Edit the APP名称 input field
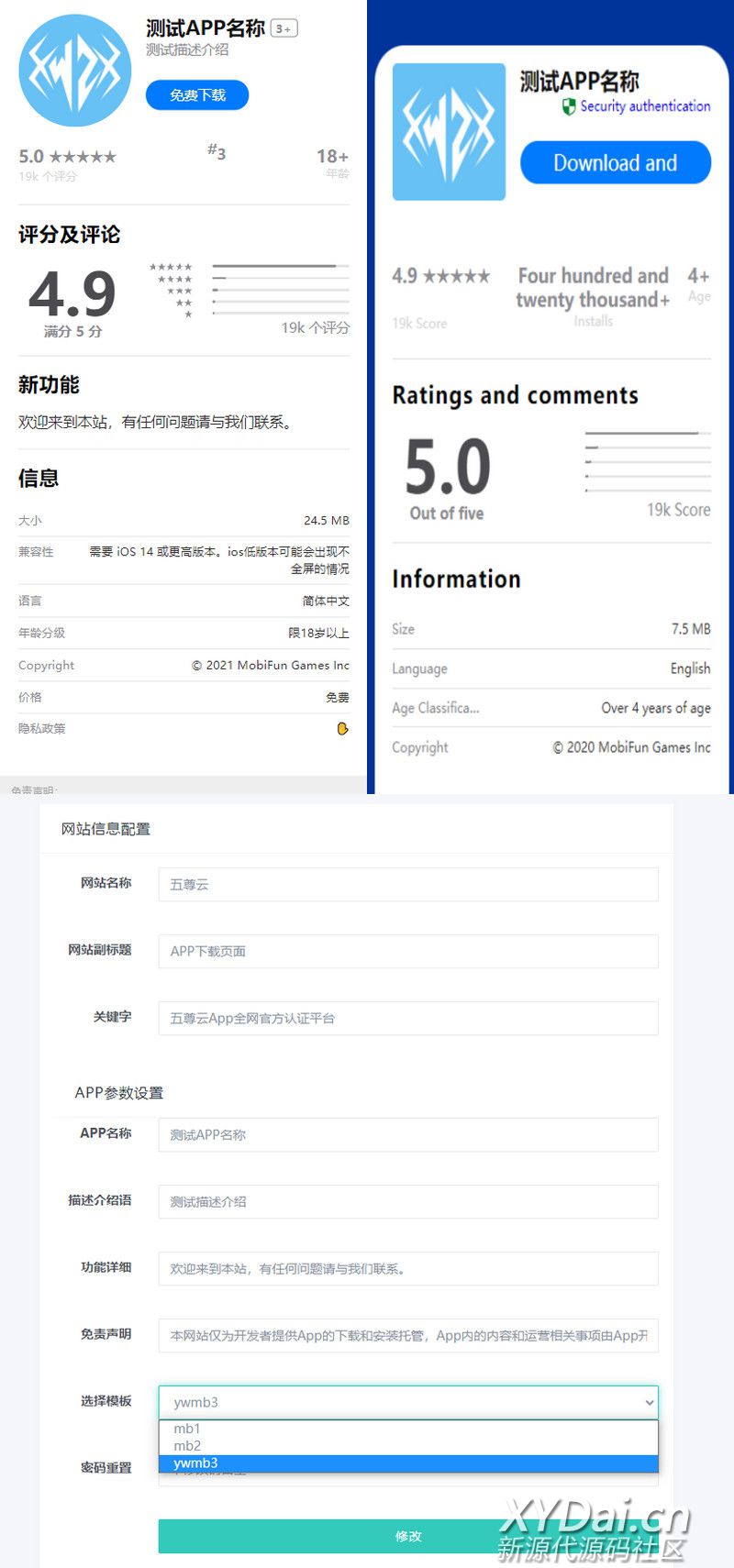 (x=407, y=1135)
